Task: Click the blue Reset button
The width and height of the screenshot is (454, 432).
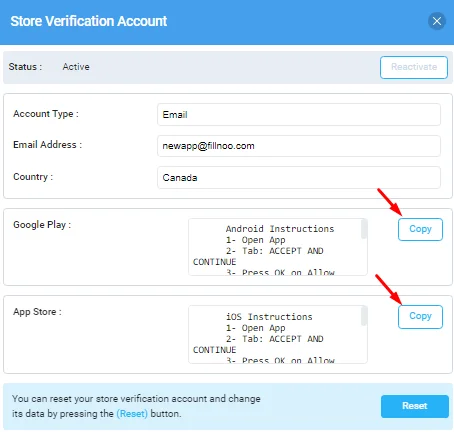Action: [415, 406]
